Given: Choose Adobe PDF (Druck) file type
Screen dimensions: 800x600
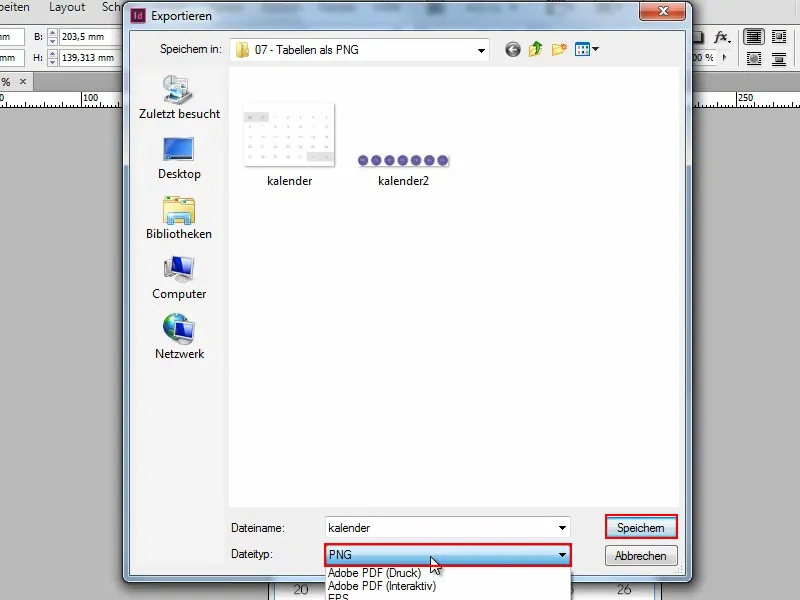Looking at the screenshot, I should [x=374, y=573].
